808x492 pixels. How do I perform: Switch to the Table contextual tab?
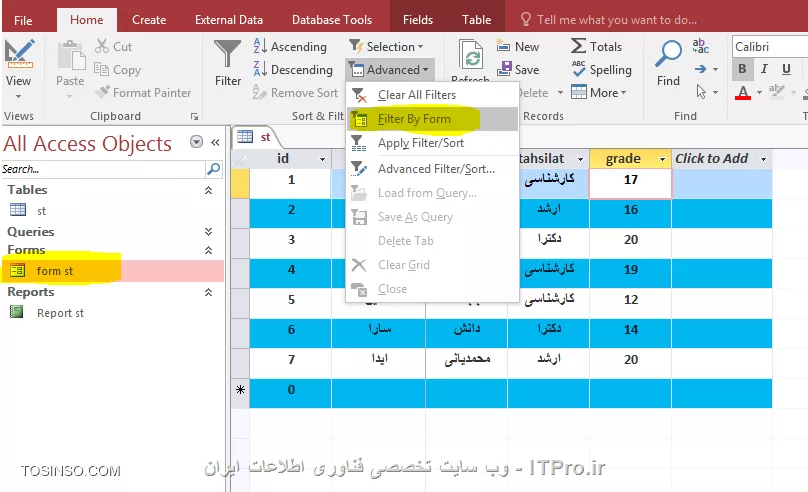point(476,20)
